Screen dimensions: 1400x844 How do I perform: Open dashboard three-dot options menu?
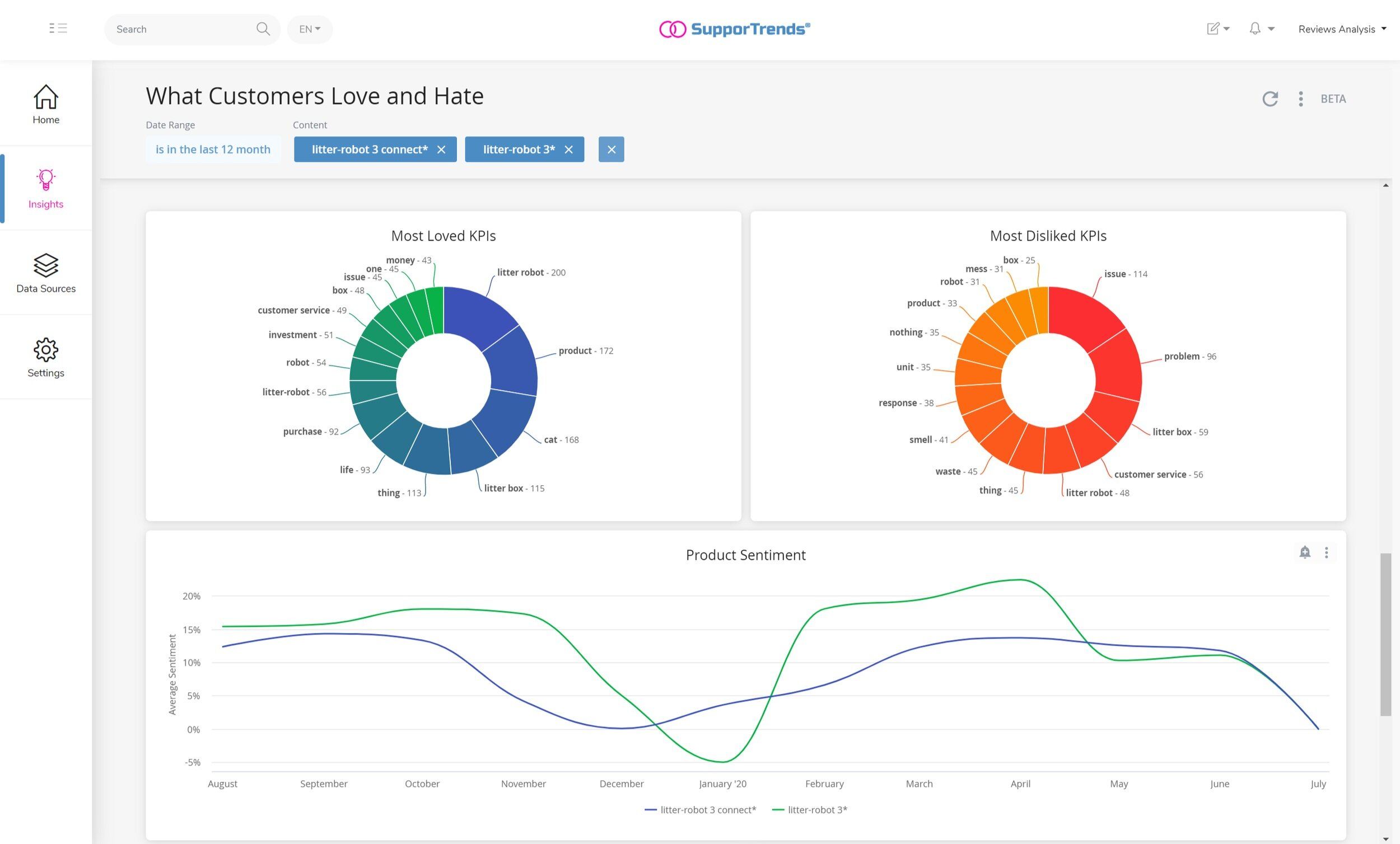tap(1300, 99)
